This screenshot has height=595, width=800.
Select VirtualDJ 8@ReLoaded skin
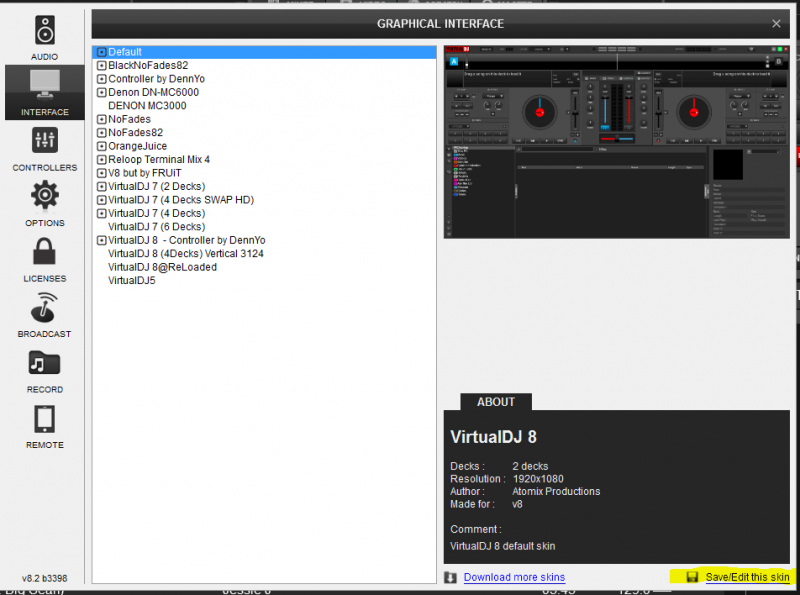[162, 267]
